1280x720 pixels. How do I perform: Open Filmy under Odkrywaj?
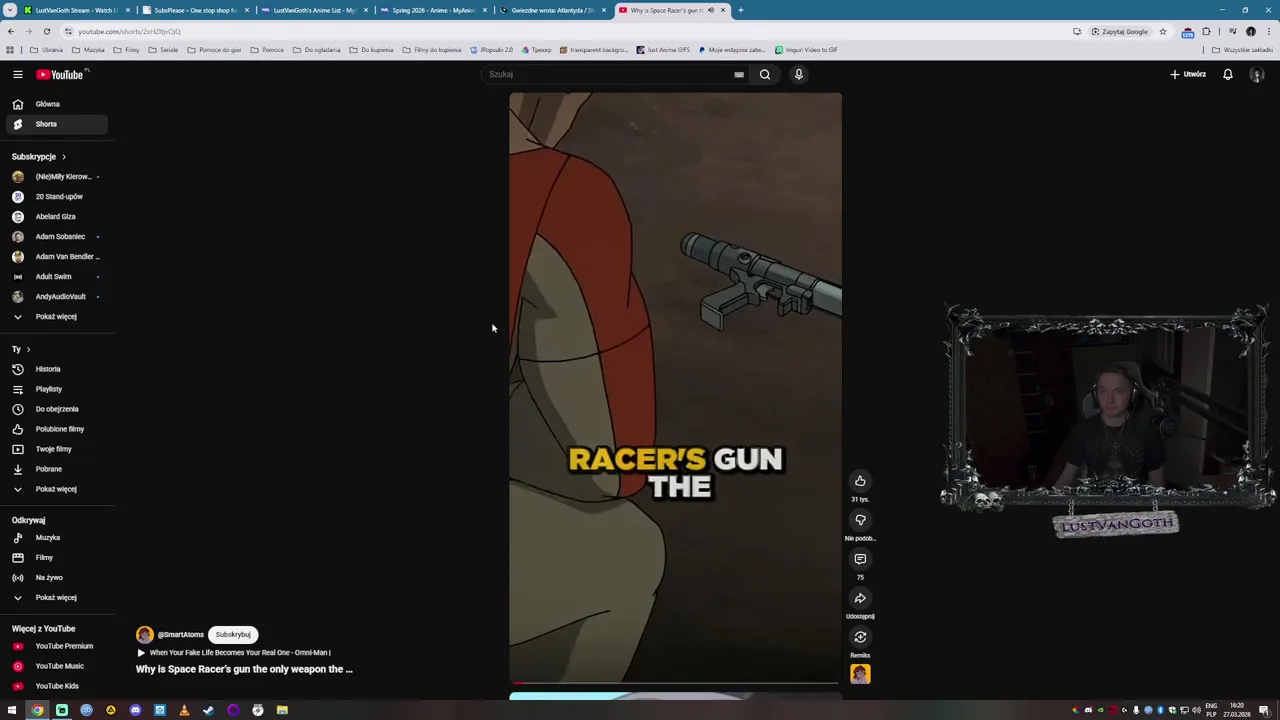pyautogui.click(x=55, y=557)
